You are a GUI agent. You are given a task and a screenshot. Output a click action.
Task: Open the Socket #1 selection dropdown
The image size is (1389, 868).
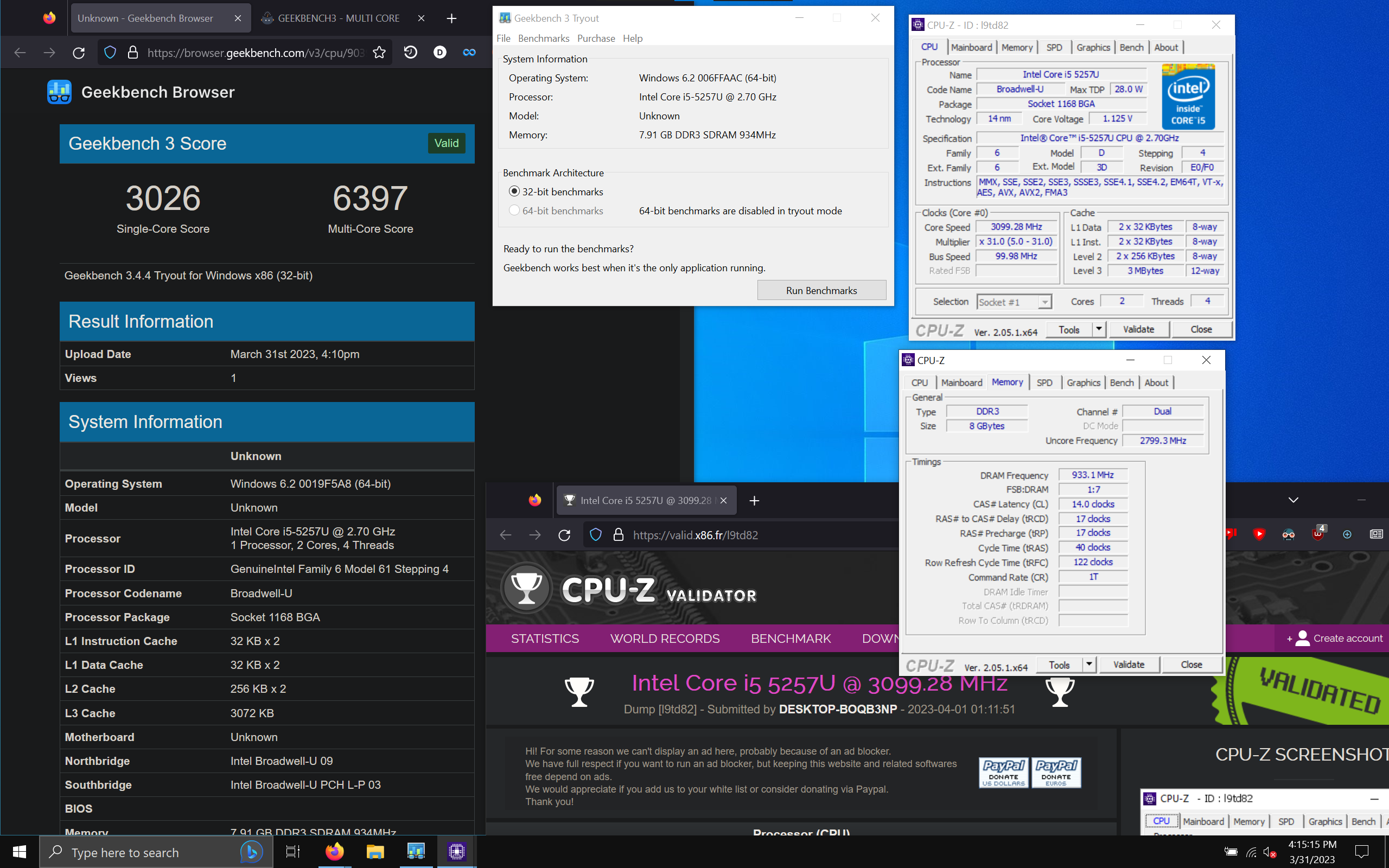click(x=1014, y=302)
